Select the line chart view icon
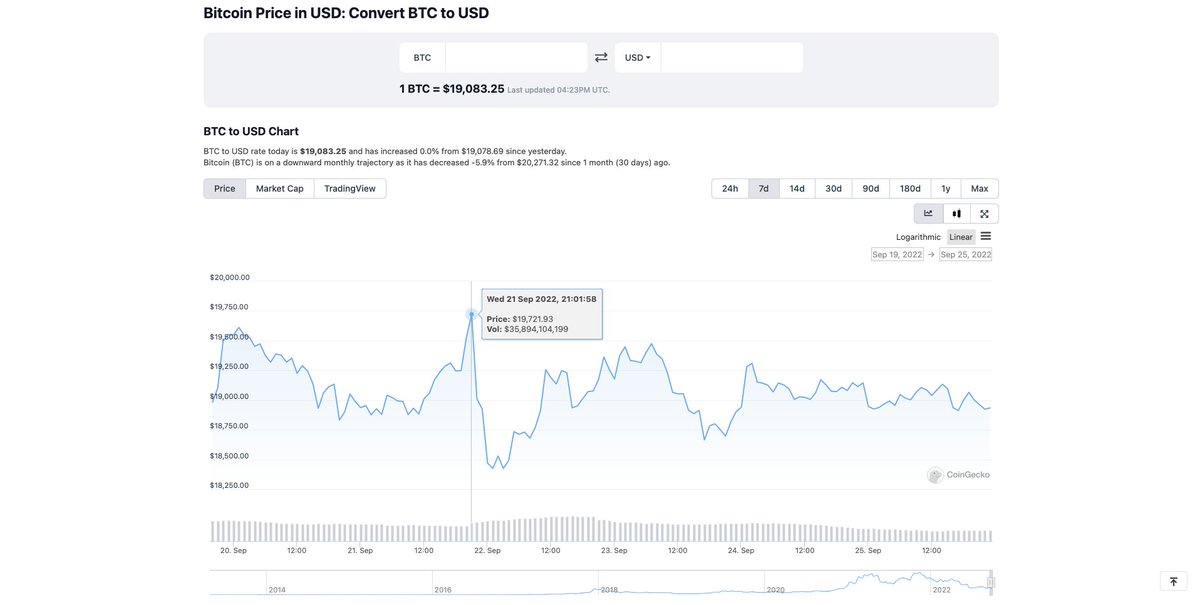This screenshot has height=605, width=1200. 928,213
